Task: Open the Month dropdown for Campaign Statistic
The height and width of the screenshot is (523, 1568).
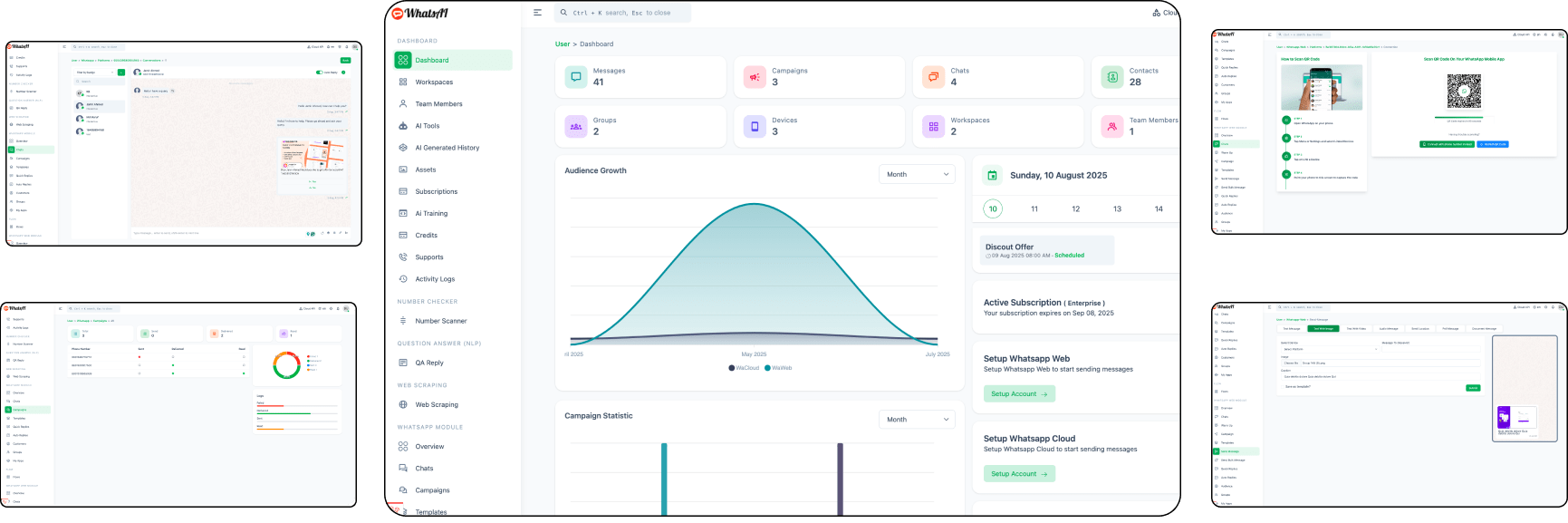Action: tap(917, 420)
